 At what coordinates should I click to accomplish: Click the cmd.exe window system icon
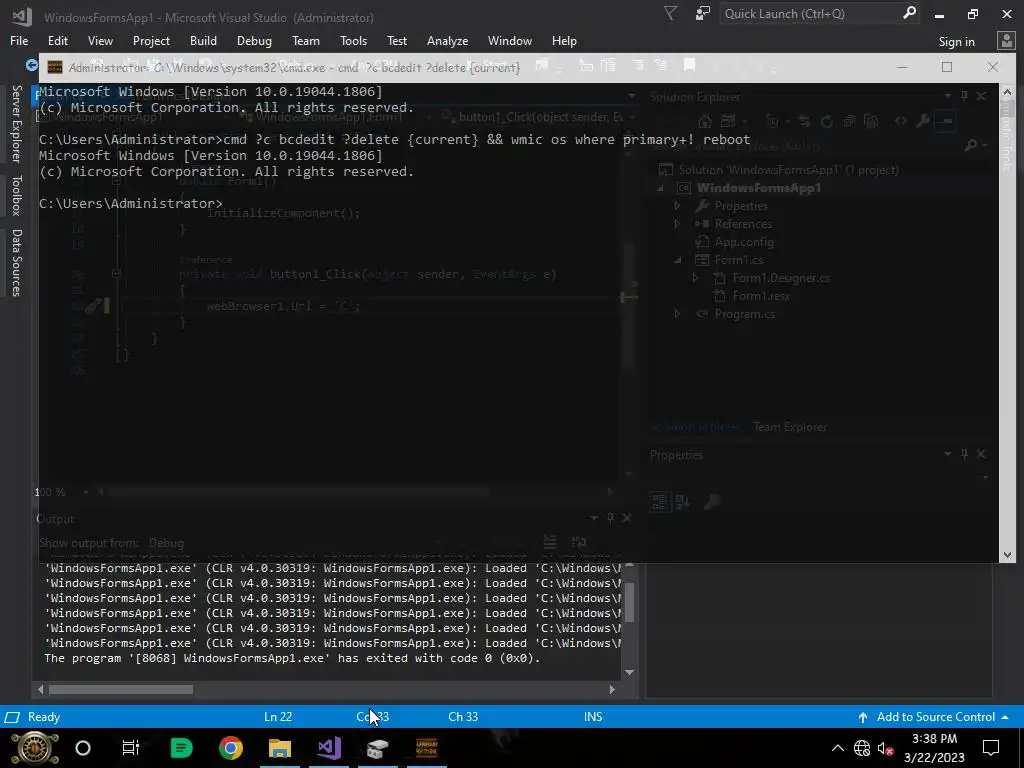pos(55,67)
